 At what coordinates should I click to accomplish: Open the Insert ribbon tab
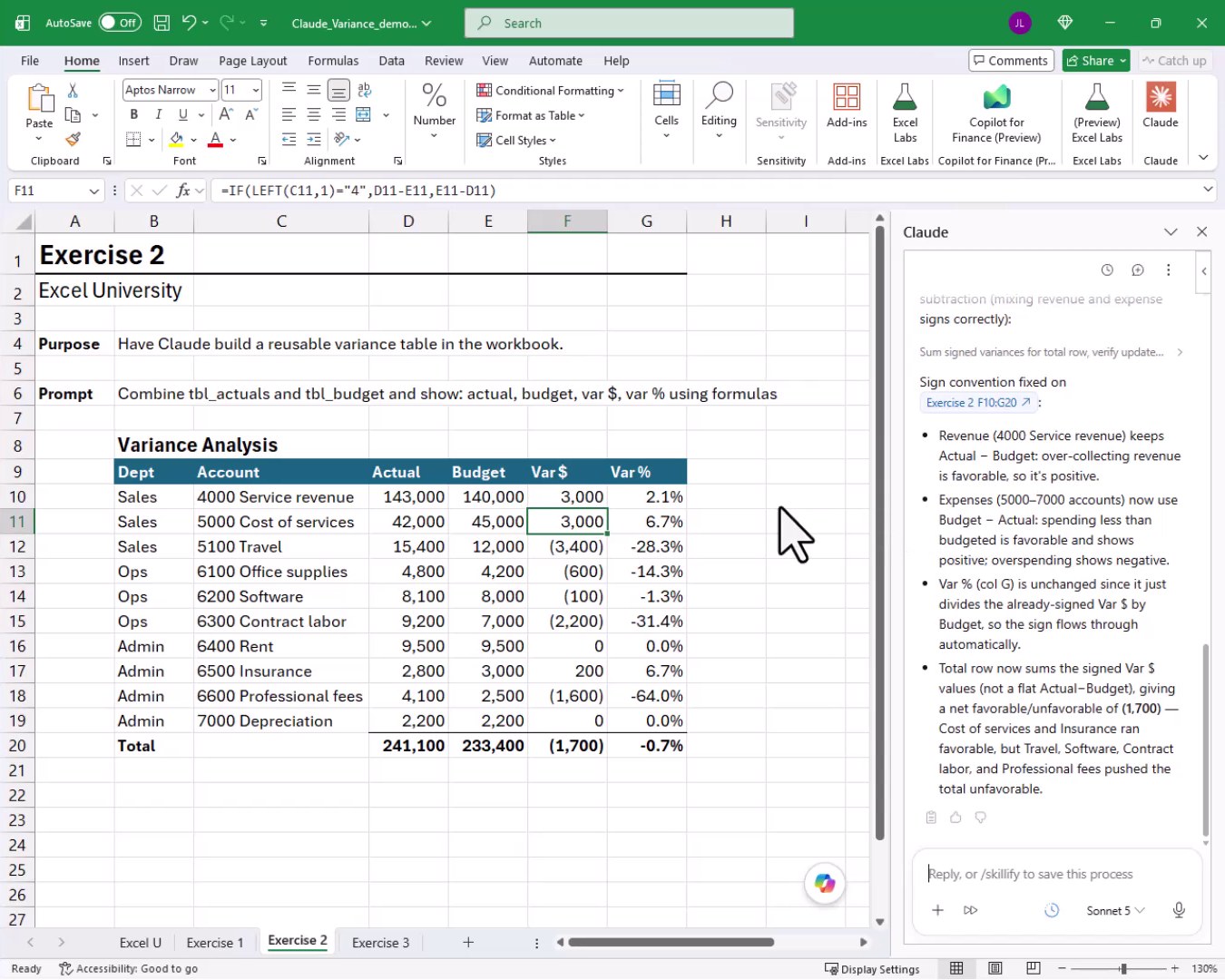tap(133, 61)
